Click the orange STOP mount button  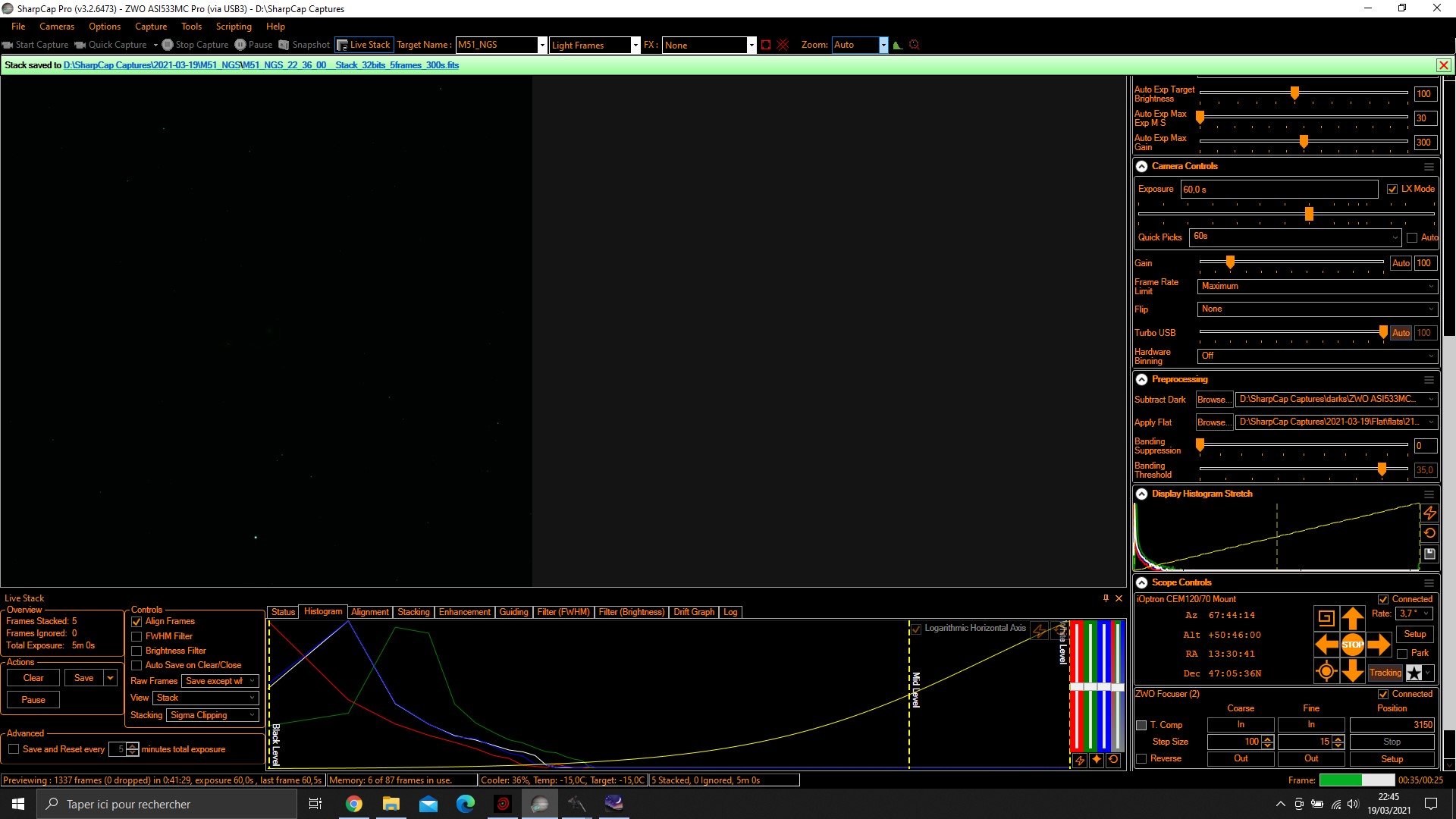pos(1353,645)
